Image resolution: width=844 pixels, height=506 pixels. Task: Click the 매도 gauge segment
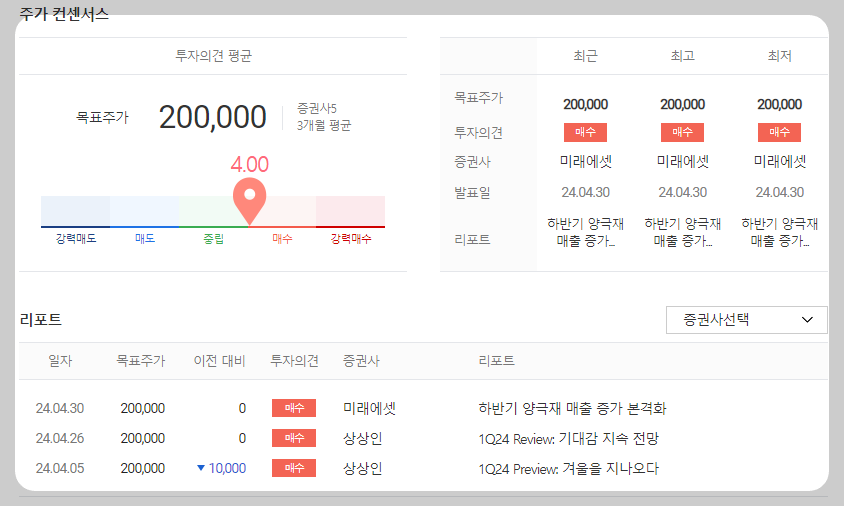click(x=144, y=212)
